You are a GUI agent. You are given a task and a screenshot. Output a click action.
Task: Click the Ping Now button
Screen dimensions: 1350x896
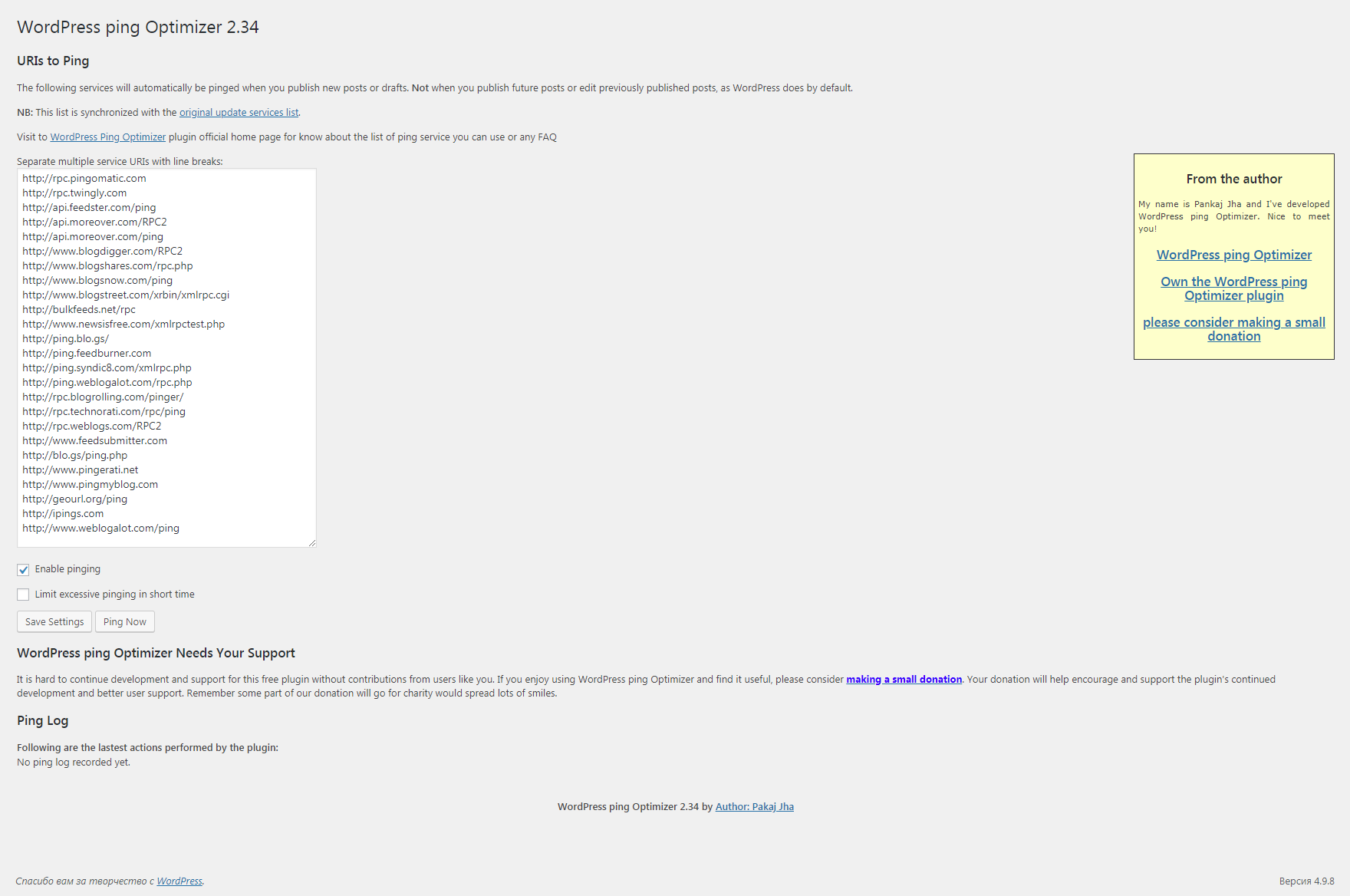click(125, 621)
